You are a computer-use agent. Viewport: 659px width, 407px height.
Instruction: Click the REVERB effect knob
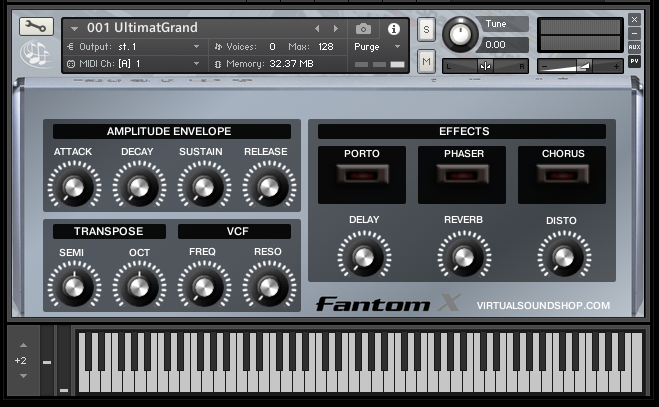coord(463,255)
